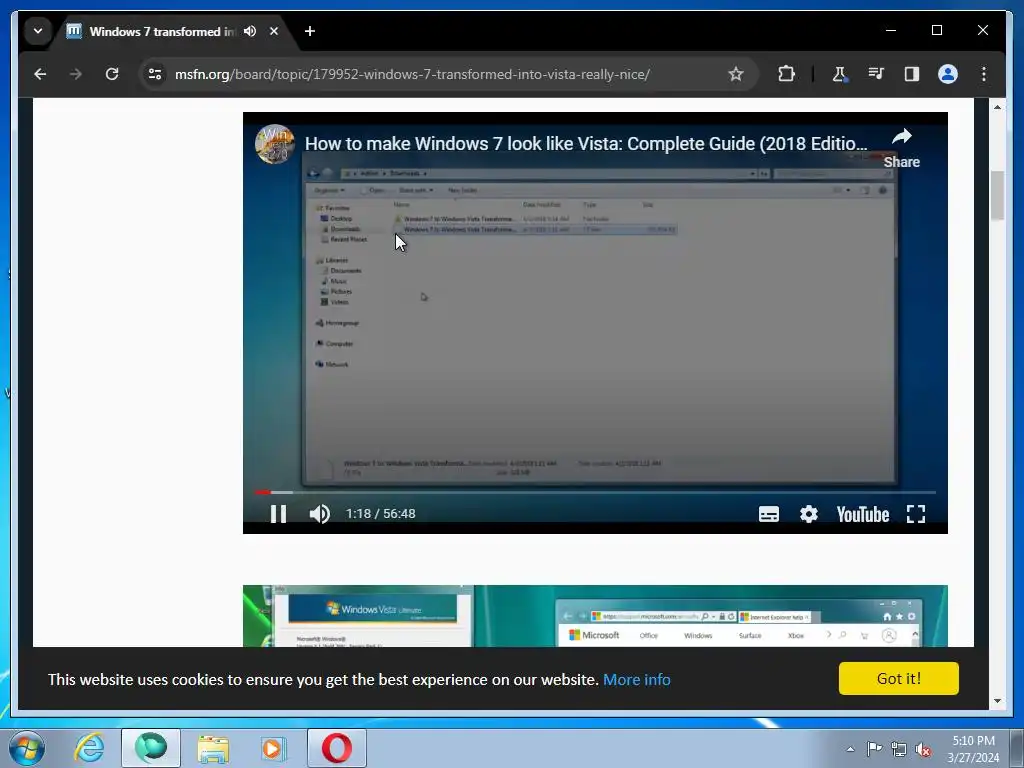Open Windows Media Player from taskbar
The width and height of the screenshot is (1024, 768).
pyautogui.click(x=274, y=748)
